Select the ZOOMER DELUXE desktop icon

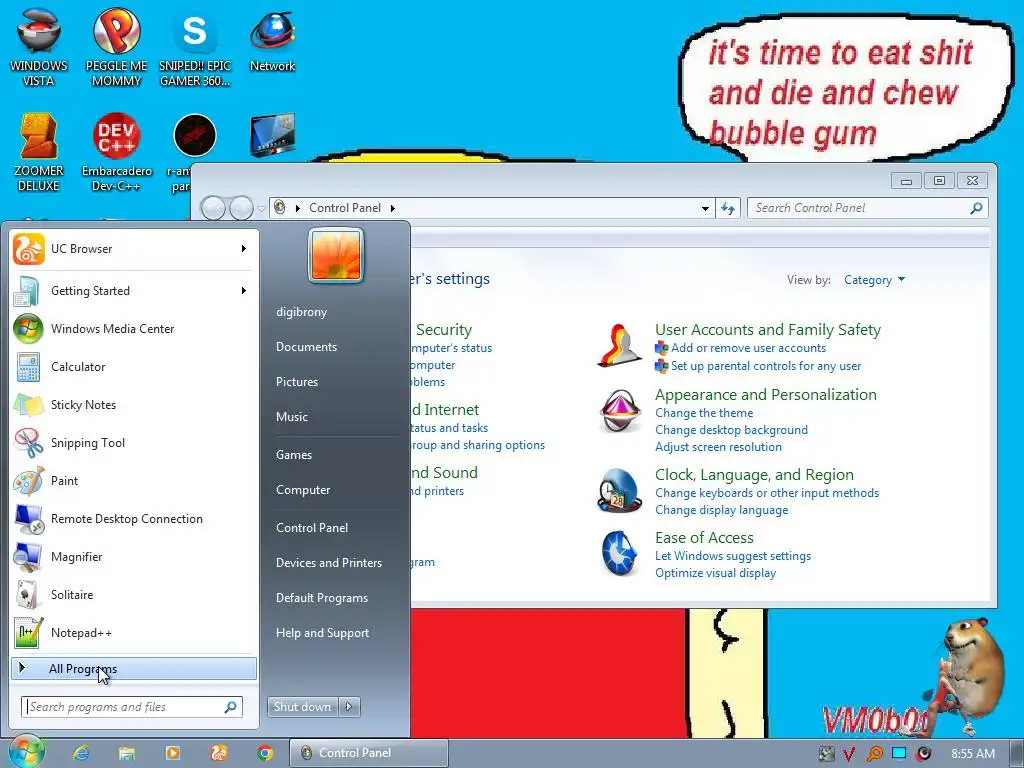point(39,153)
